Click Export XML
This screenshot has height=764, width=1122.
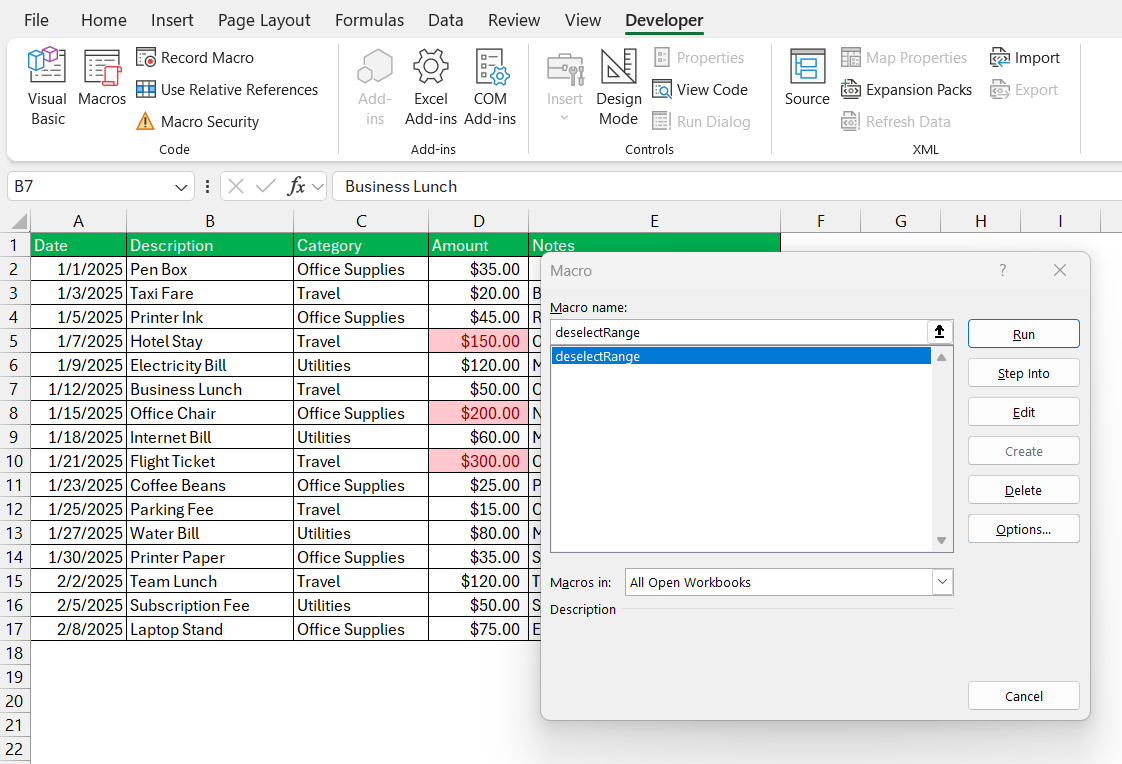(1023, 89)
